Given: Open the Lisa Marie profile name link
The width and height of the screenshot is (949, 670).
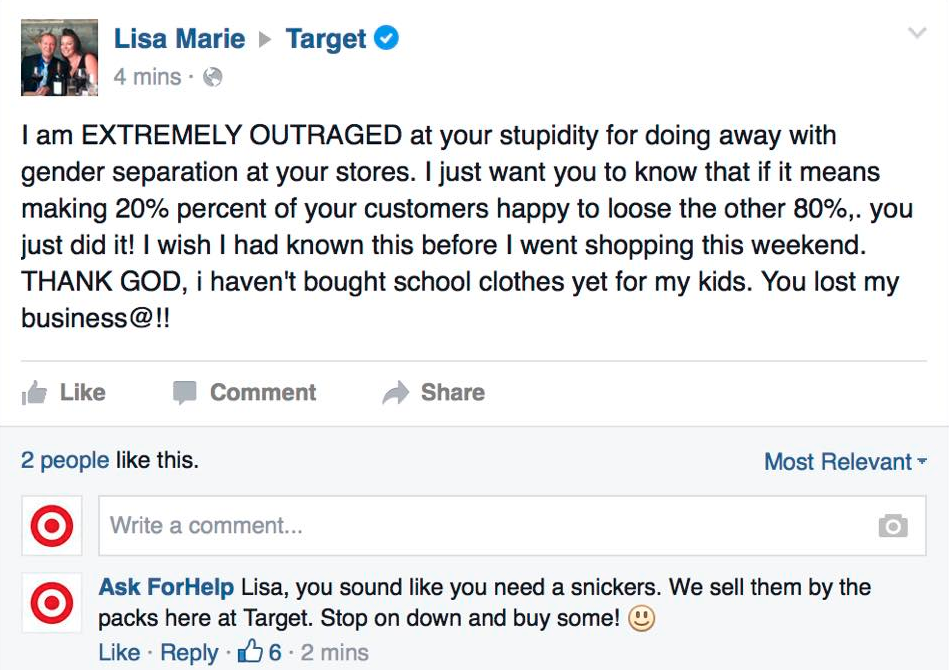Looking at the screenshot, I should pos(179,39).
